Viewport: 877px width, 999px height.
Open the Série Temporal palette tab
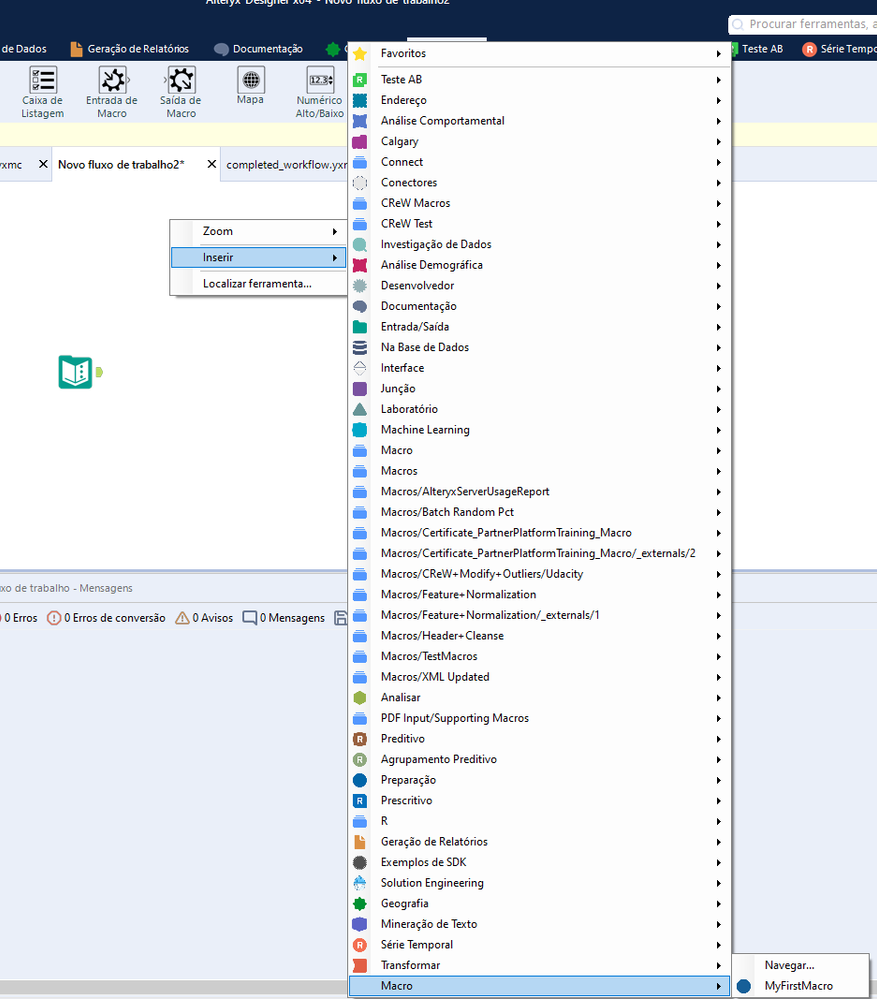pos(838,49)
